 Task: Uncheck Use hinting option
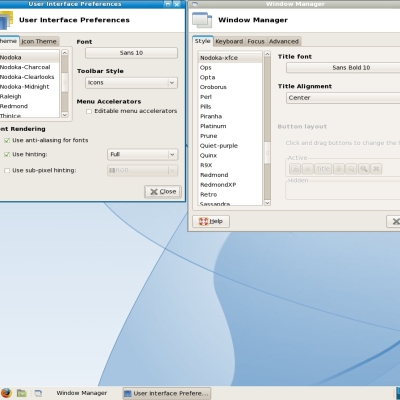(x=7, y=155)
